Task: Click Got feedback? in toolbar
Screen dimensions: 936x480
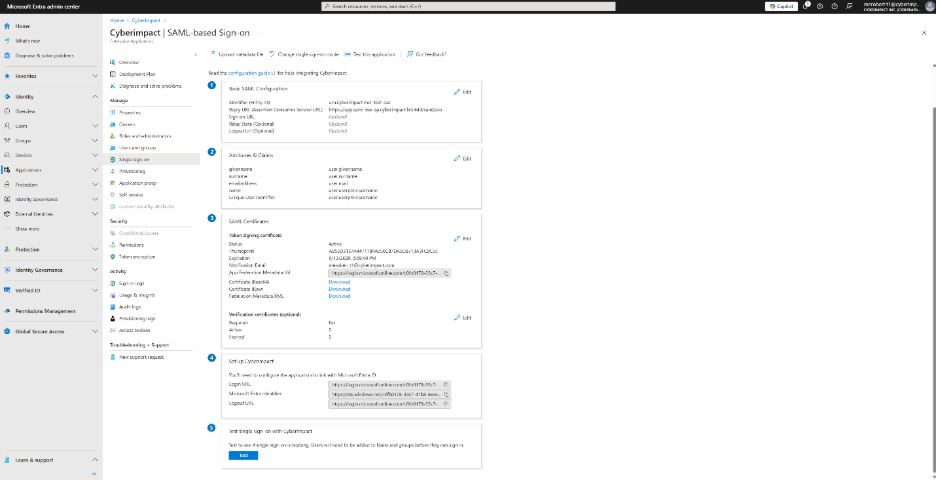Action: click(426, 54)
